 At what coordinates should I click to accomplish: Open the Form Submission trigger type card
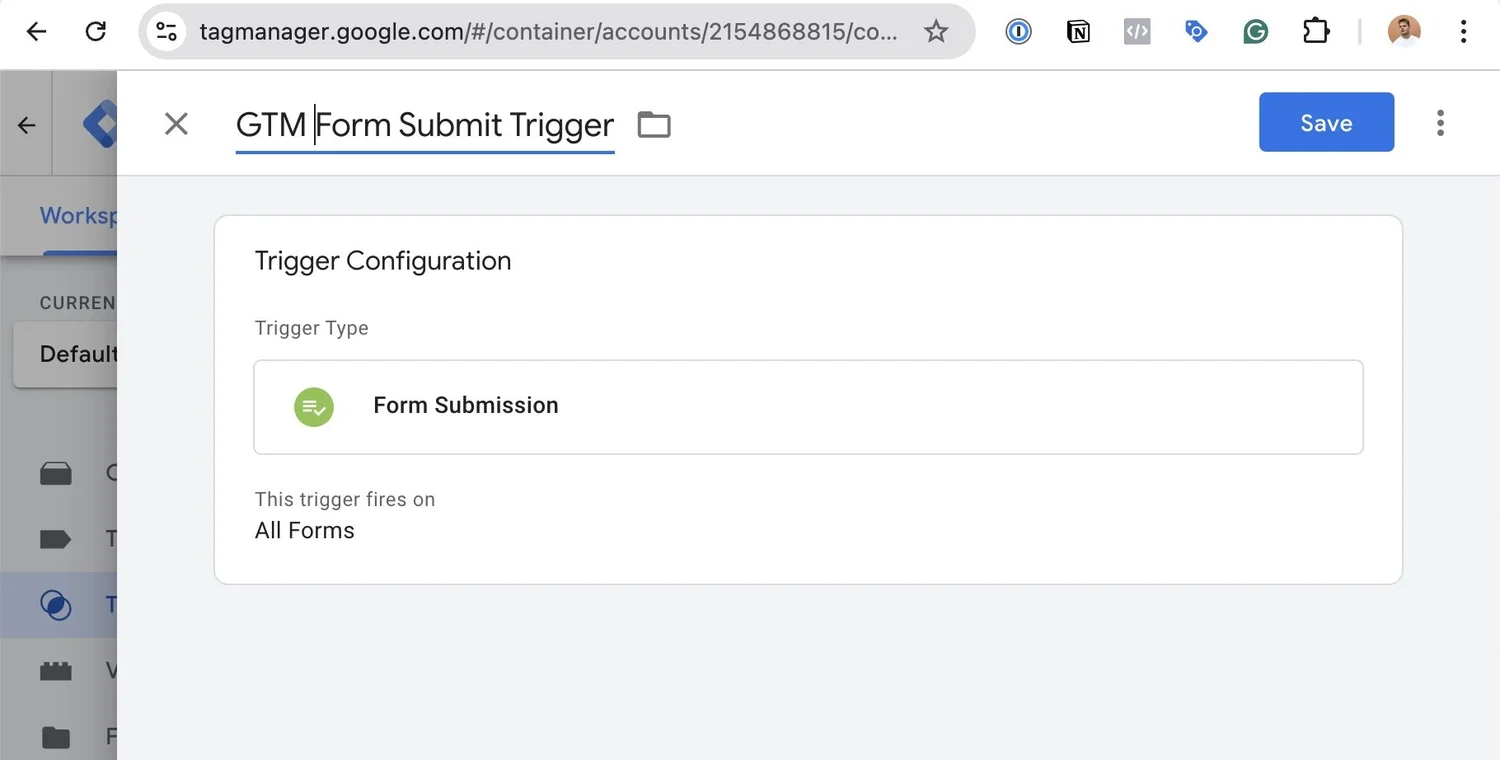(x=807, y=407)
